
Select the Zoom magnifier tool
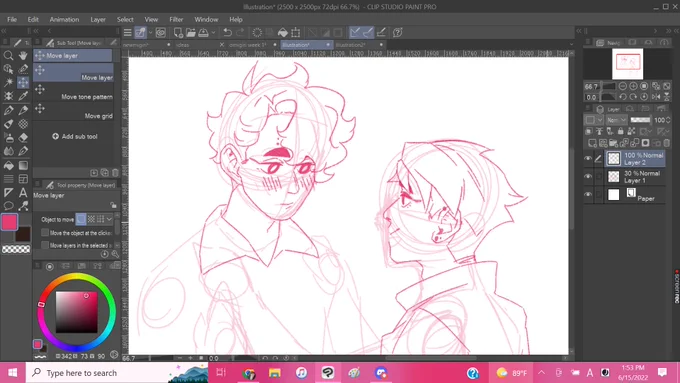[8, 56]
